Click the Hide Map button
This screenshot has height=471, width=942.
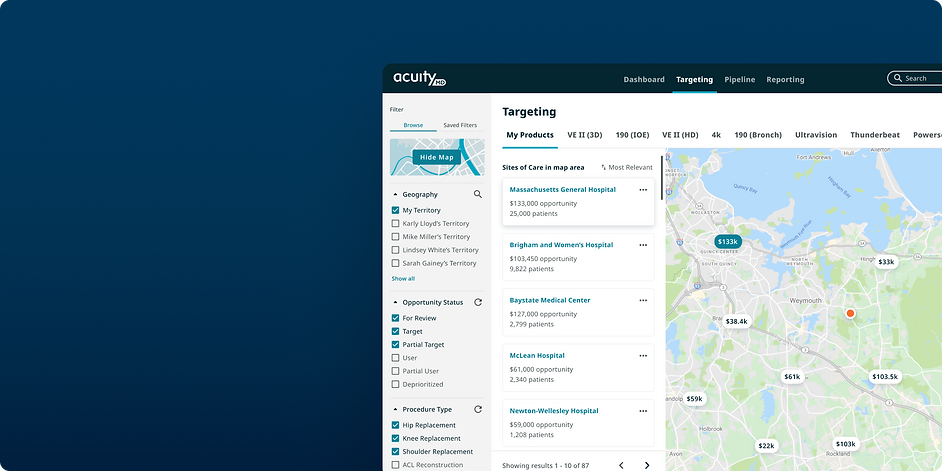coord(437,157)
